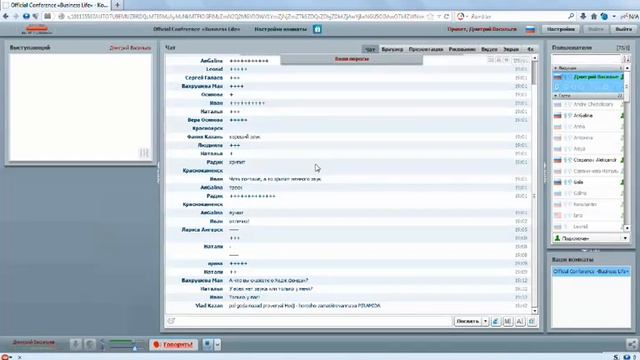
Task: Click the bookmark star in the address bar
Action: click(430, 16)
